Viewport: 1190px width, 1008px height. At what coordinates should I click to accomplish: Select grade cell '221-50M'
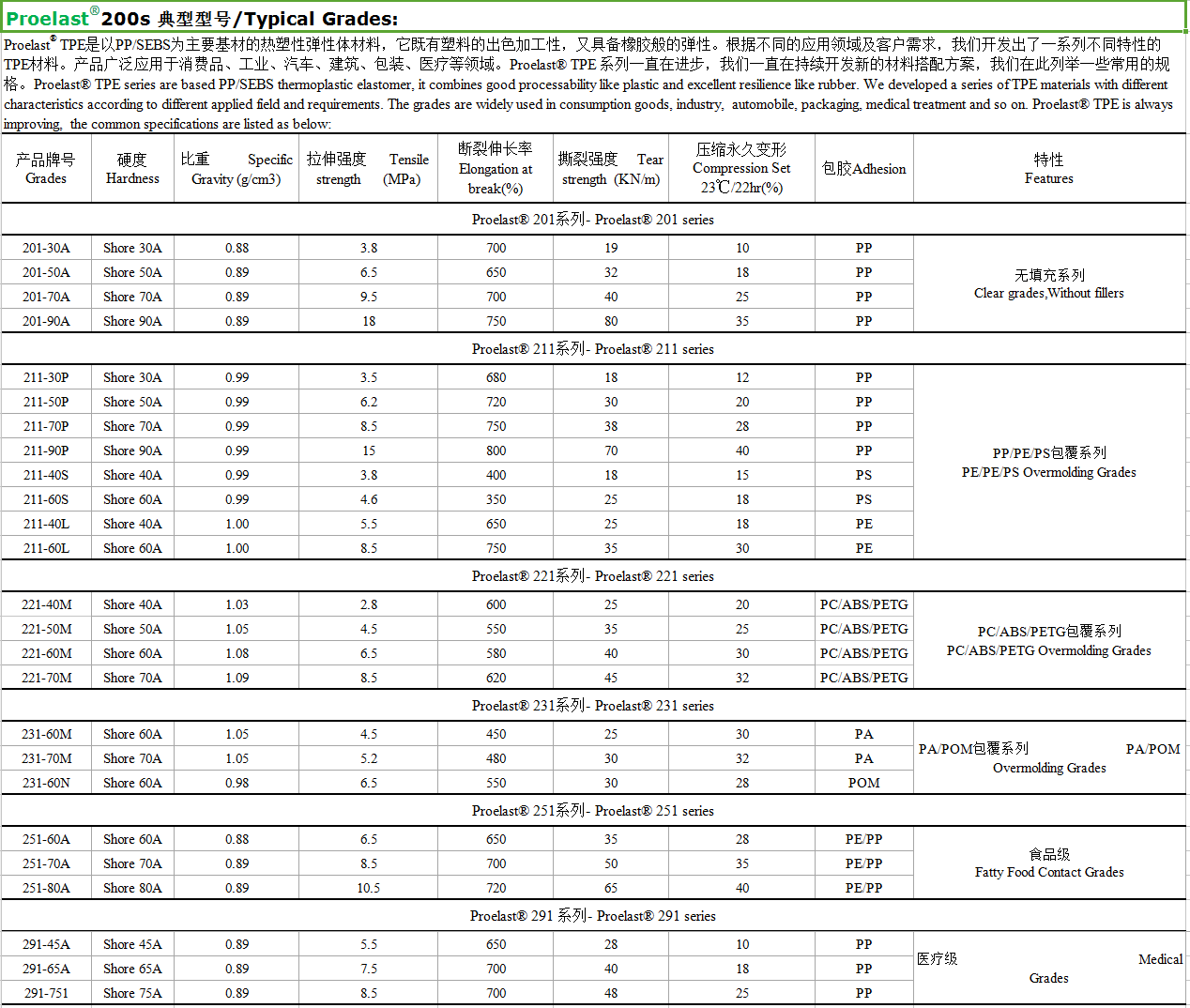[46, 629]
